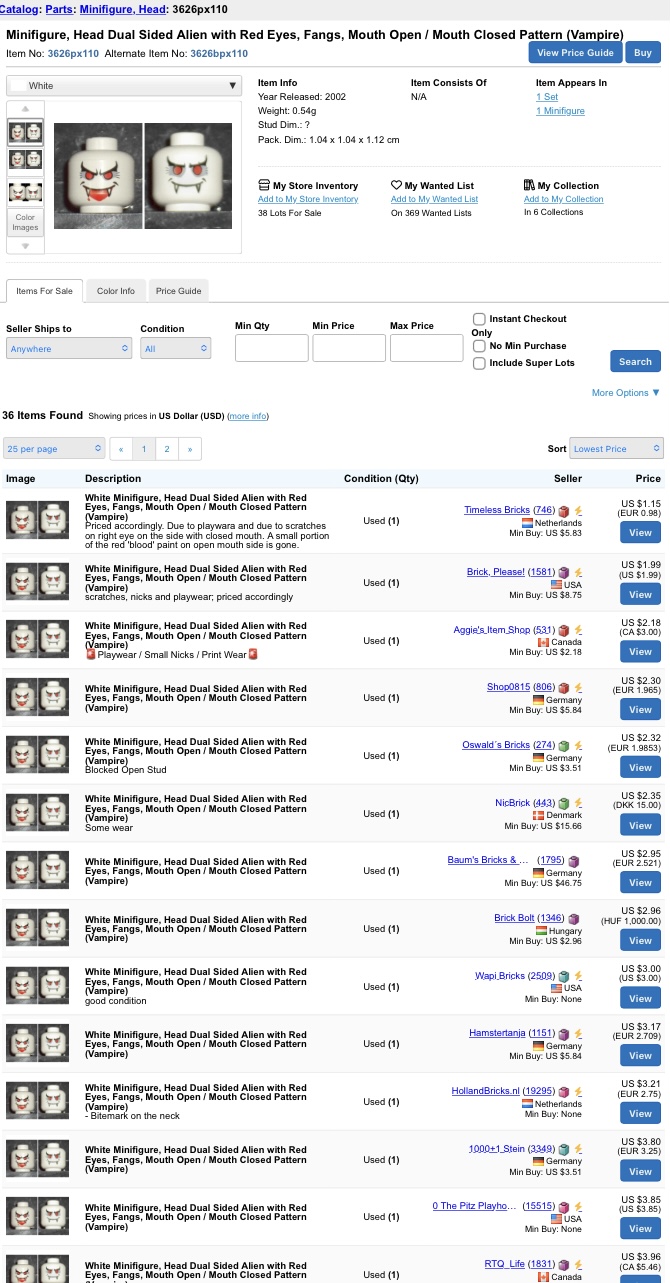Viewport: 670px width, 1283px height.
Task: Click the Max Price input field
Action: click(x=427, y=348)
